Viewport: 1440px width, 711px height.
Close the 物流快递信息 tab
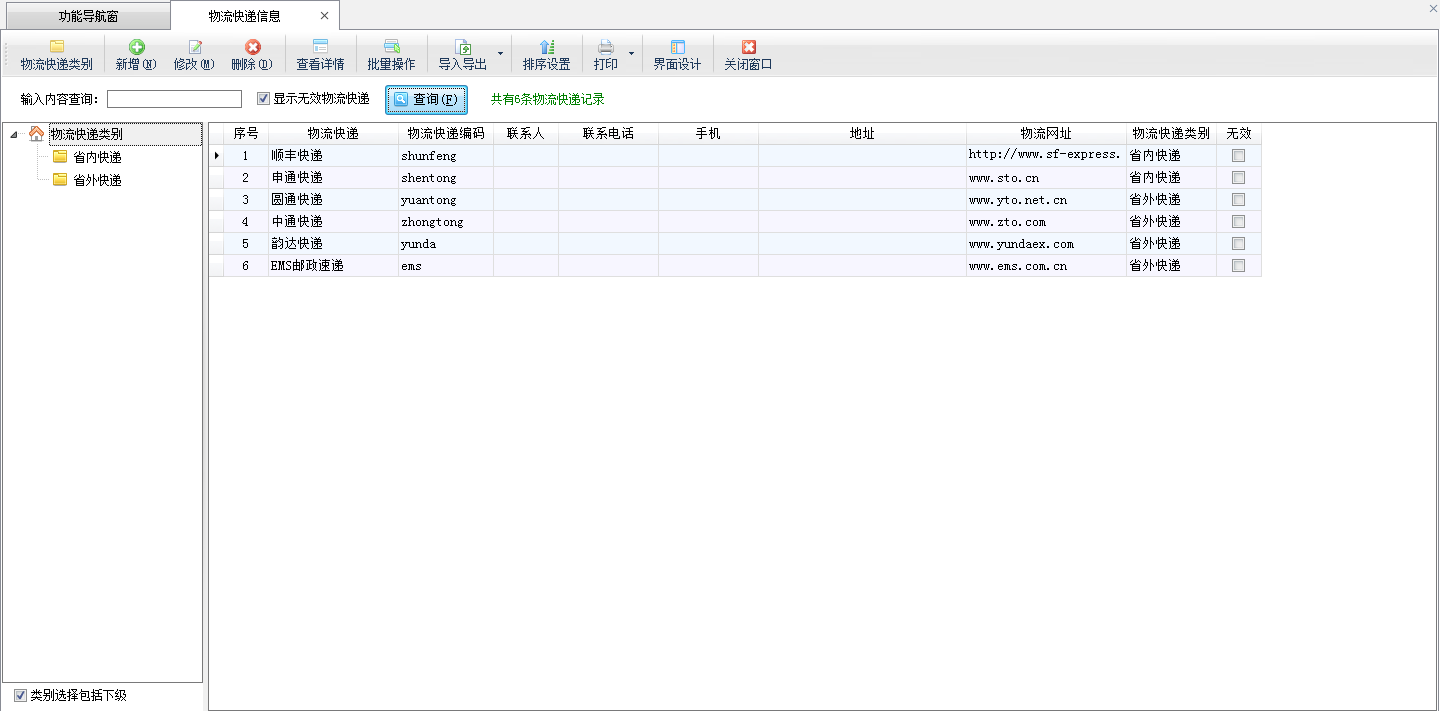(324, 16)
